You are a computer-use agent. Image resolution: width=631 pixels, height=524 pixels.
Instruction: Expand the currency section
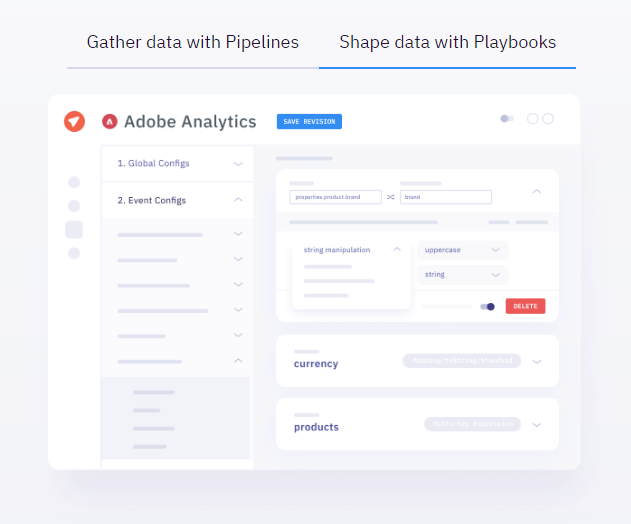537,362
